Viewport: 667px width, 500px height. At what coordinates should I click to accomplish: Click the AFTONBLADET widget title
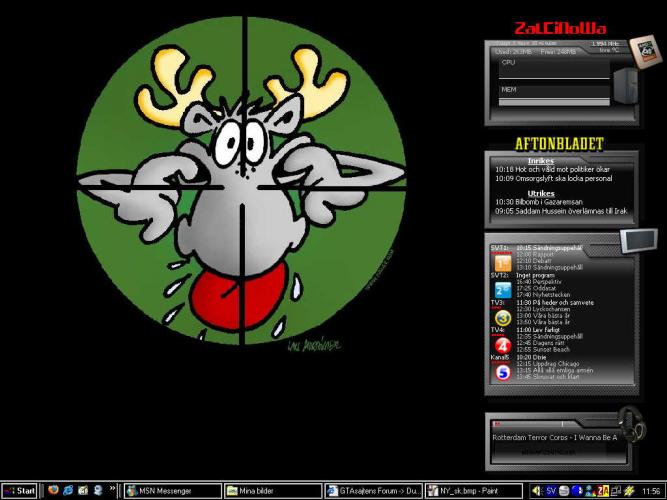[559, 144]
